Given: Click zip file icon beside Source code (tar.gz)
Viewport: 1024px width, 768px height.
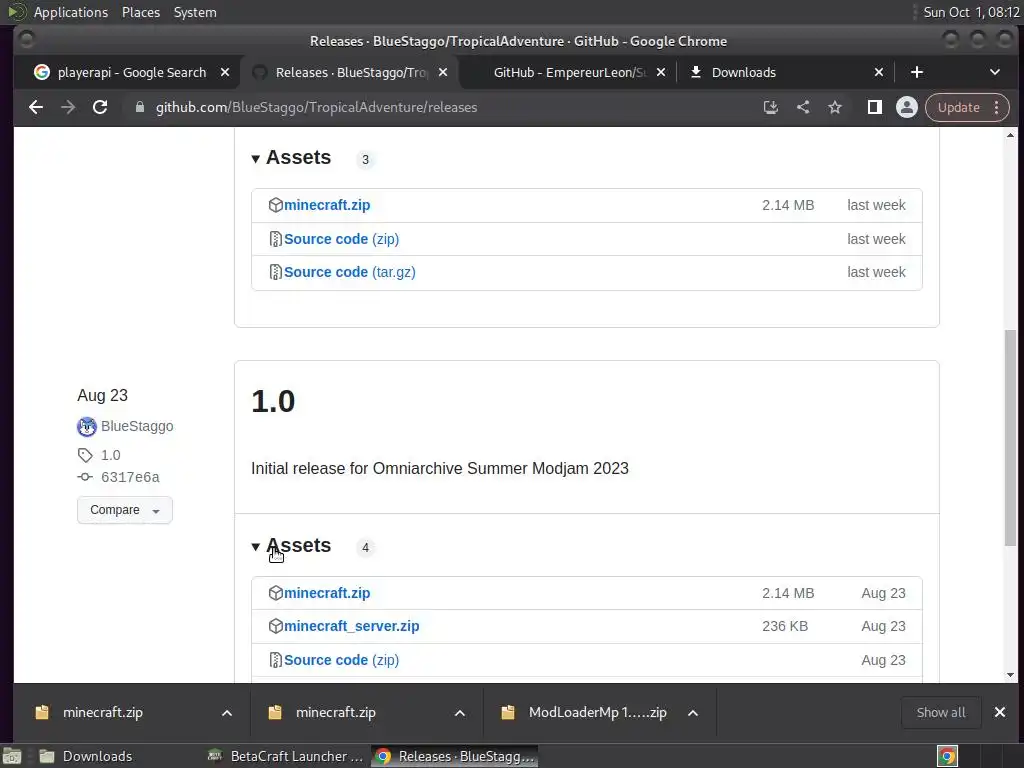Looking at the screenshot, I should point(276,272).
